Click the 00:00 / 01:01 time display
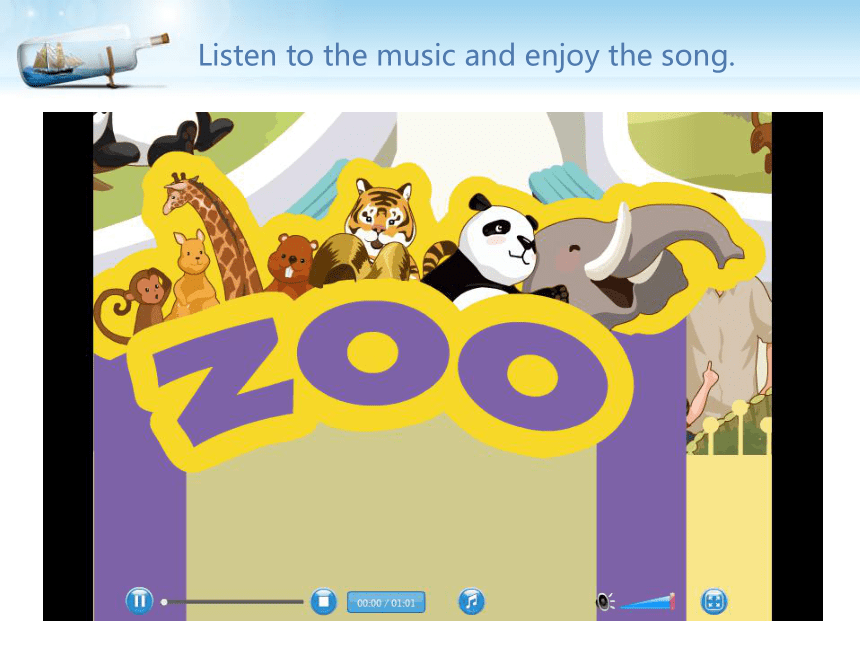 point(386,602)
